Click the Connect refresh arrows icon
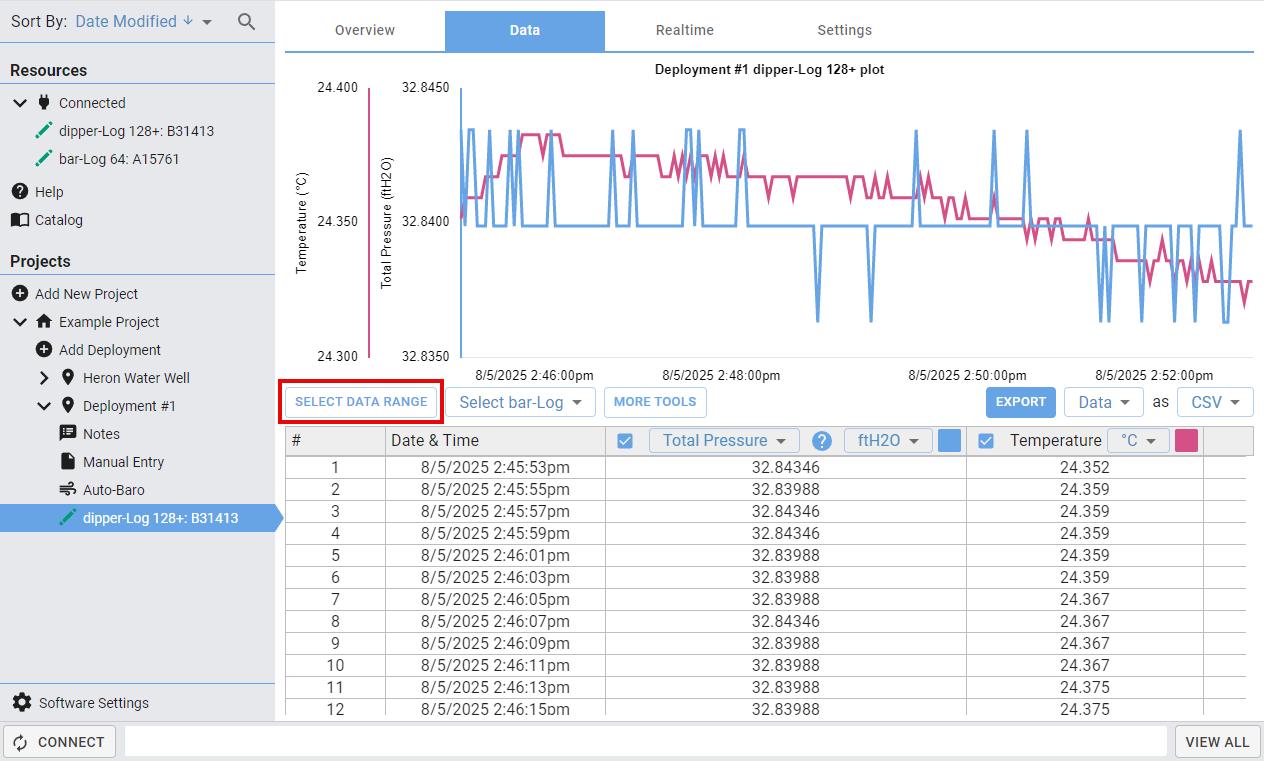The width and height of the screenshot is (1264, 761). pyautogui.click(x=20, y=742)
